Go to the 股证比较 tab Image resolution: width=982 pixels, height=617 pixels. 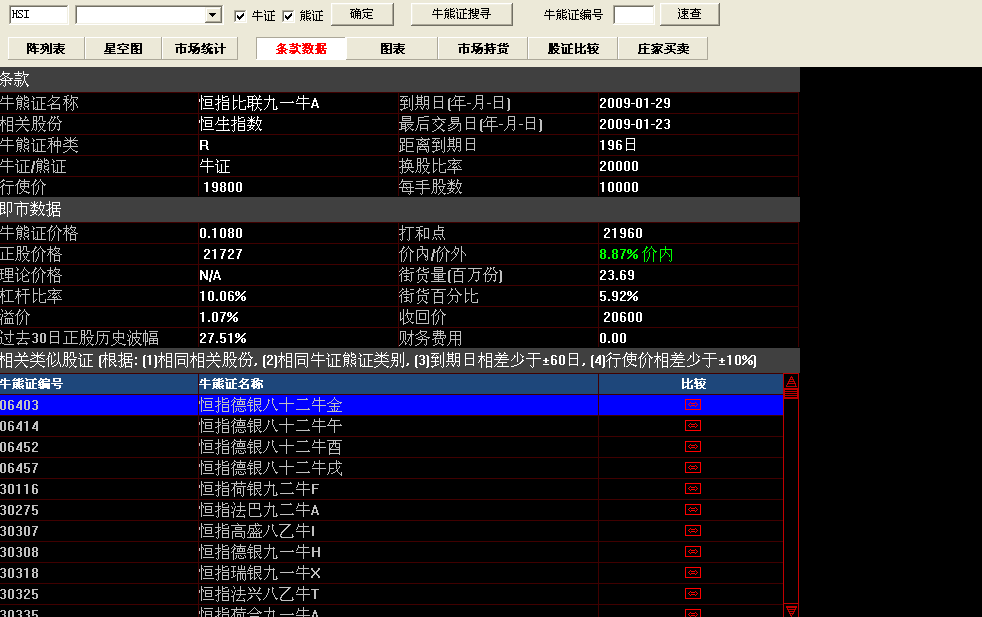[573, 49]
